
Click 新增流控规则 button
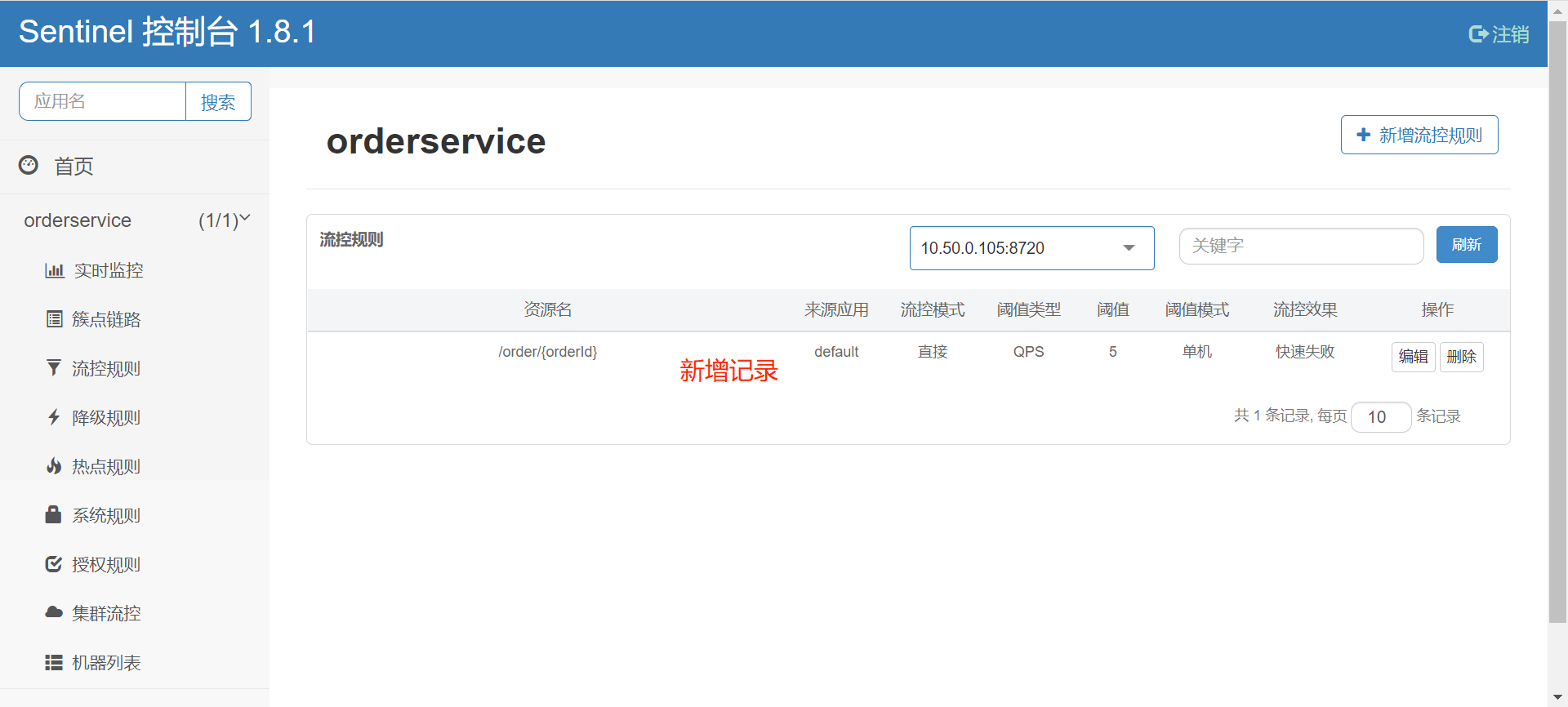click(x=1419, y=135)
